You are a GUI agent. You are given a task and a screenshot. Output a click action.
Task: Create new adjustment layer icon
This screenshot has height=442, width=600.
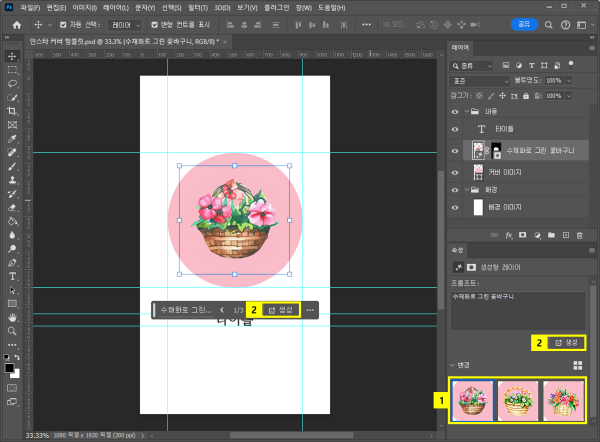(537, 235)
